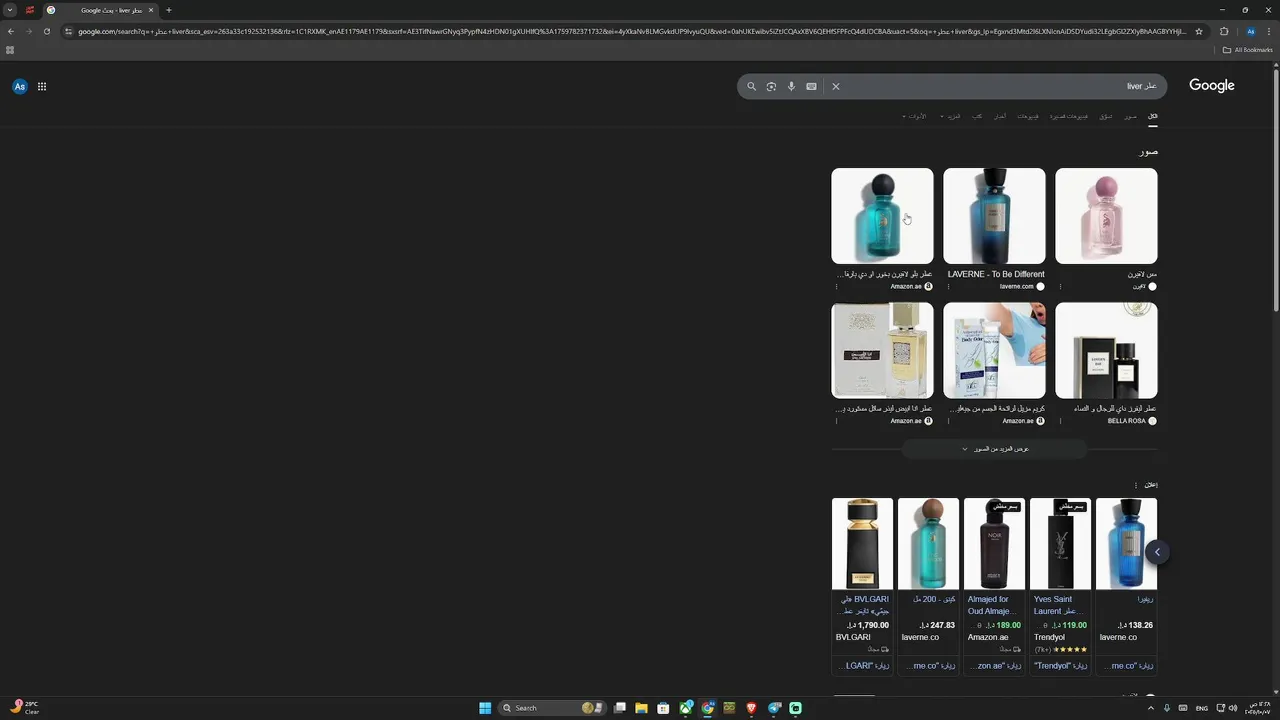Switch to the صور (Images) tab
The image size is (1280, 720).
click(x=1130, y=116)
